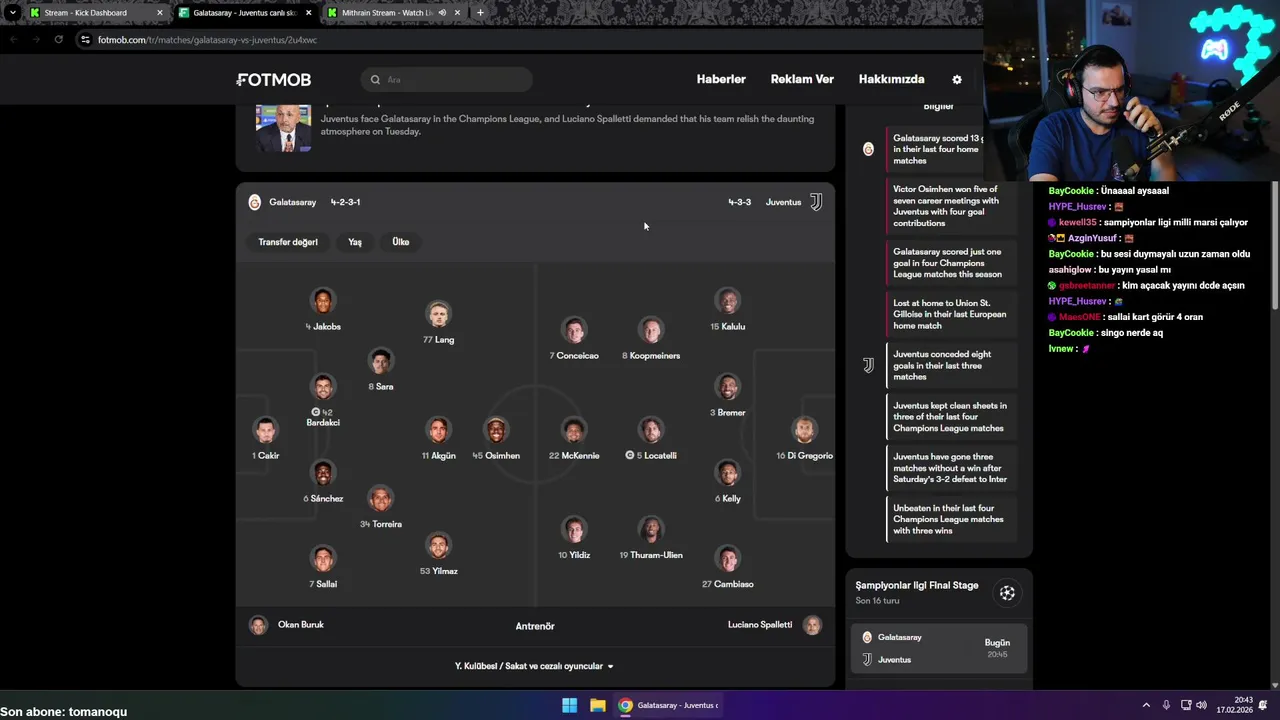The width and height of the screenshot is (1280, 720).
Task: Open a new browser tab
Action: [480, 13]
